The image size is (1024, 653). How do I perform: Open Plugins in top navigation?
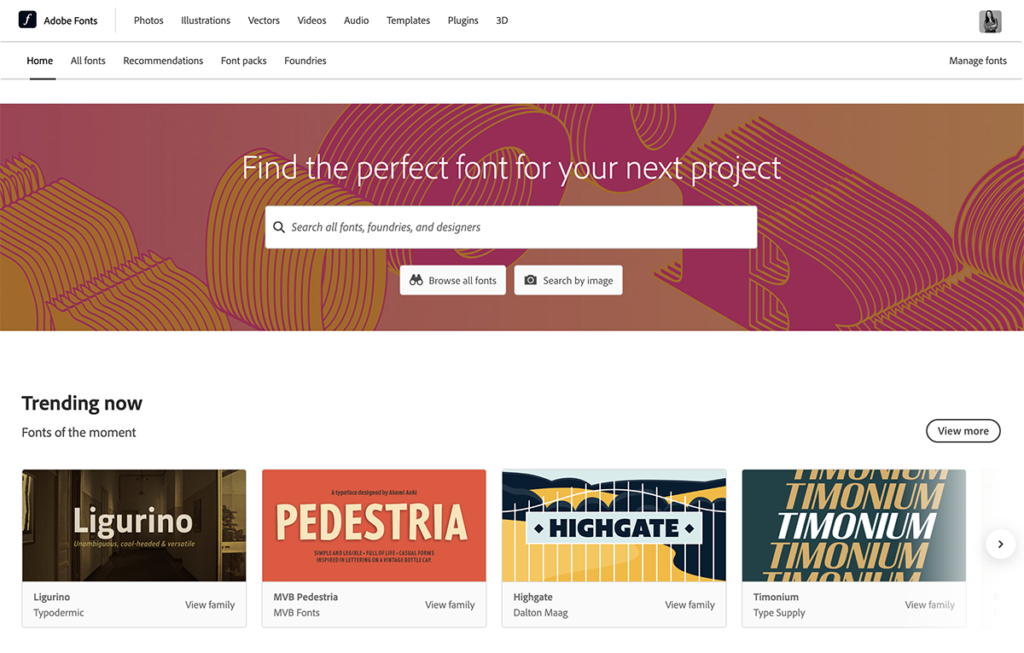tap(463, 20)
